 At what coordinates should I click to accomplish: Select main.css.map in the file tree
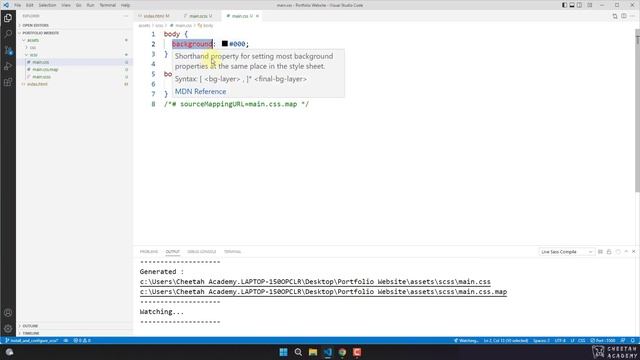point(74,69)
